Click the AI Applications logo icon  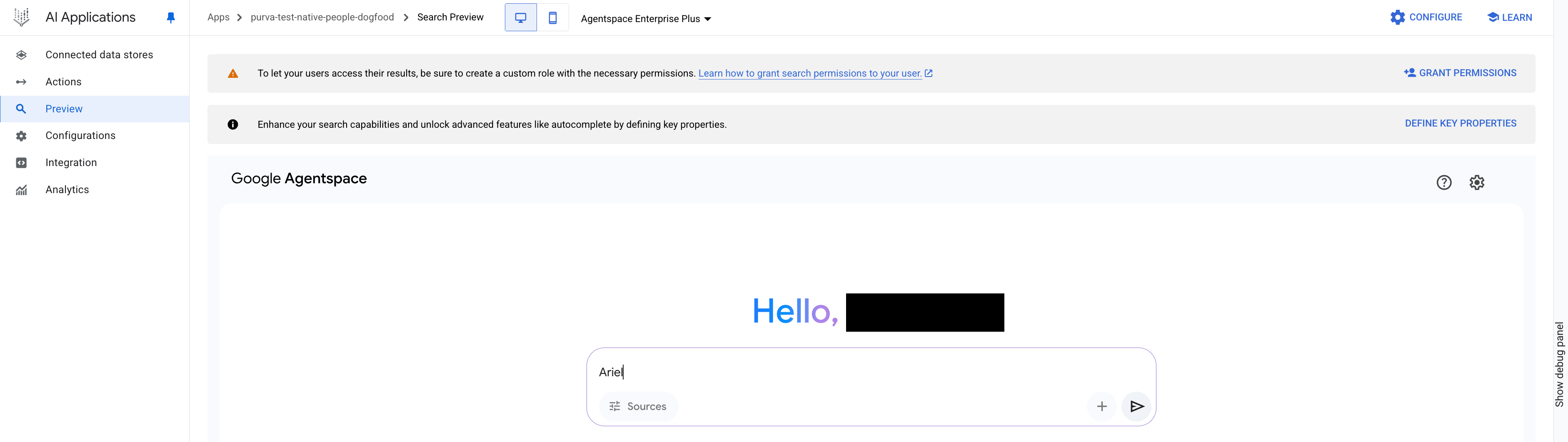(x=21, y=17)
